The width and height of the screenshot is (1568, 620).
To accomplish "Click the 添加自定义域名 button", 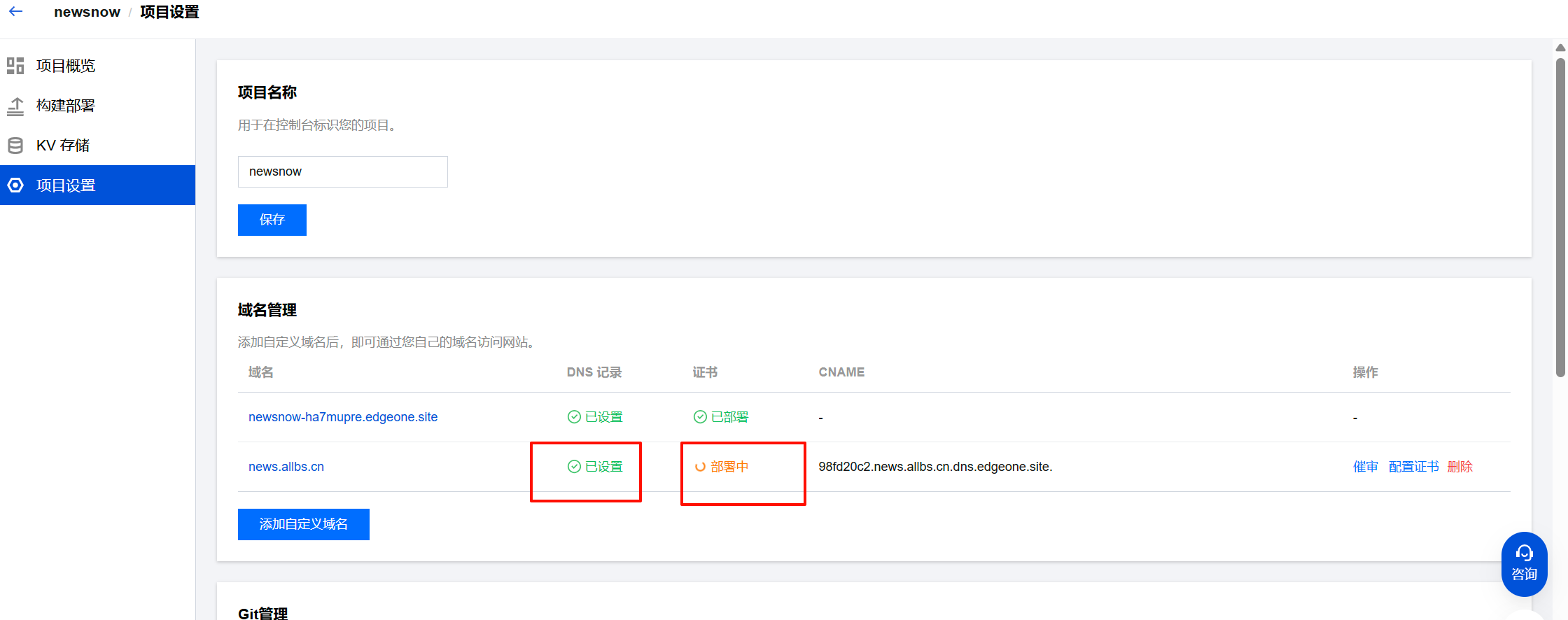I will point(304,524).
